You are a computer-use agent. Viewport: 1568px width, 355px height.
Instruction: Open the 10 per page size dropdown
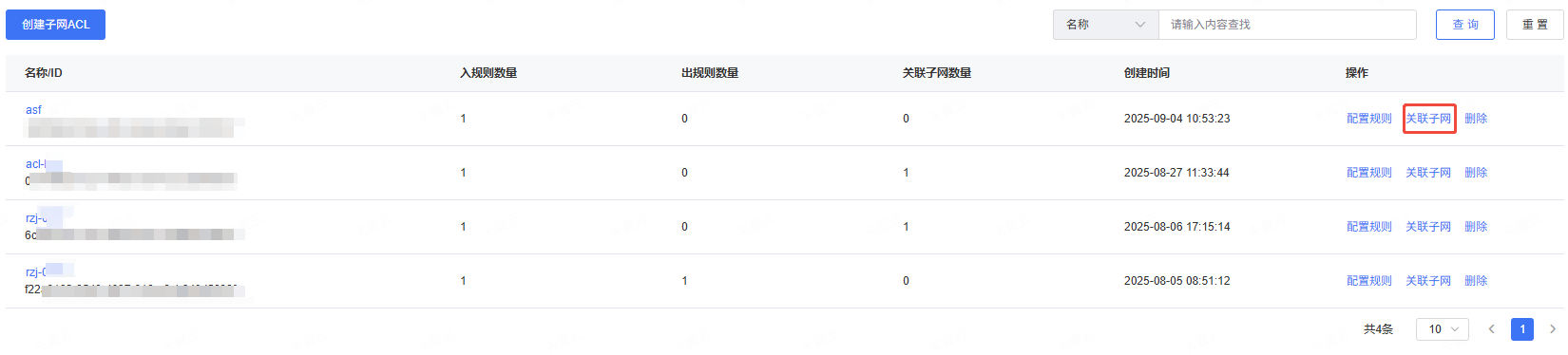(x=1443, y=329)
